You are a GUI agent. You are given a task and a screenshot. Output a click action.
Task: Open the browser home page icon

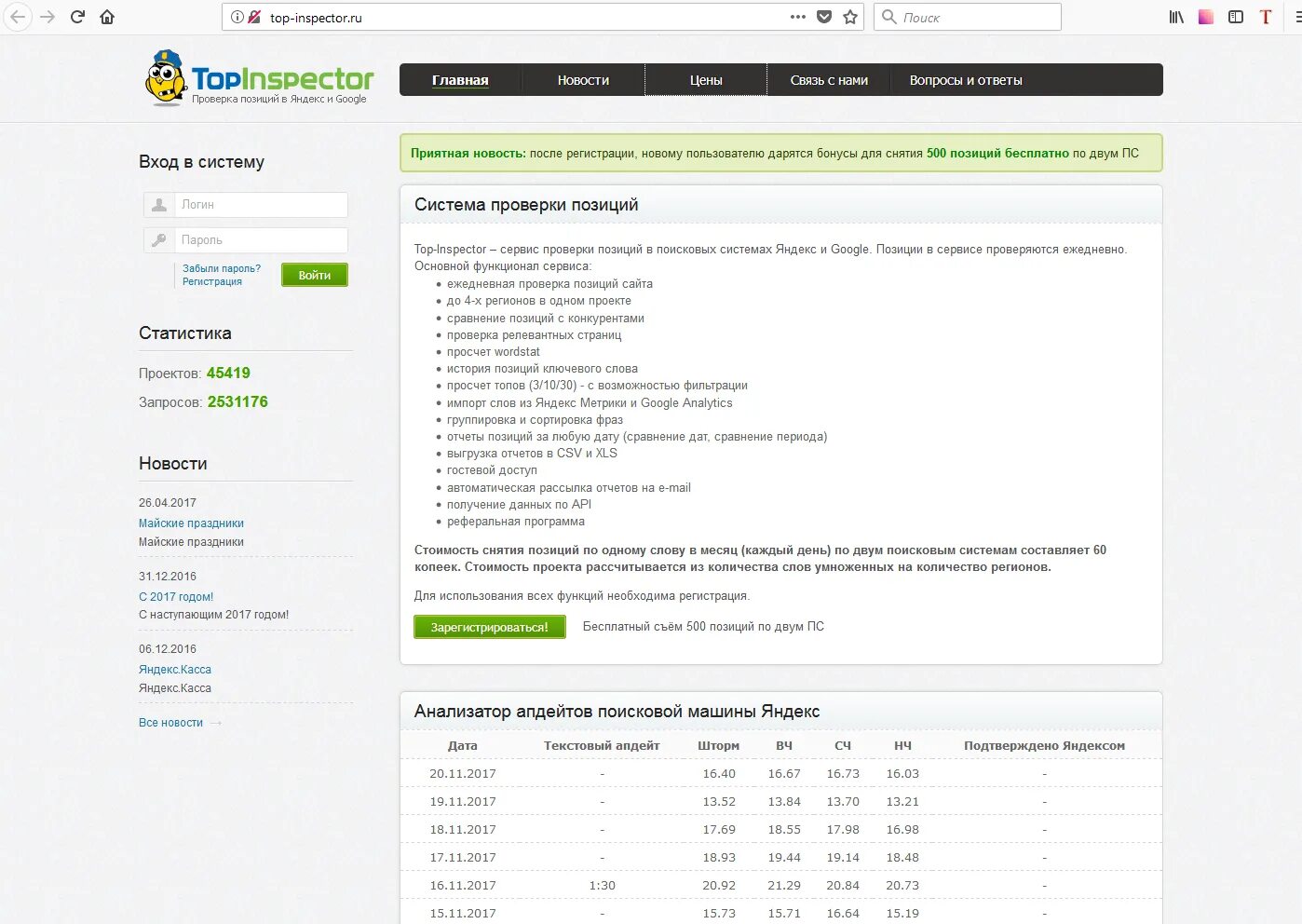107,17
